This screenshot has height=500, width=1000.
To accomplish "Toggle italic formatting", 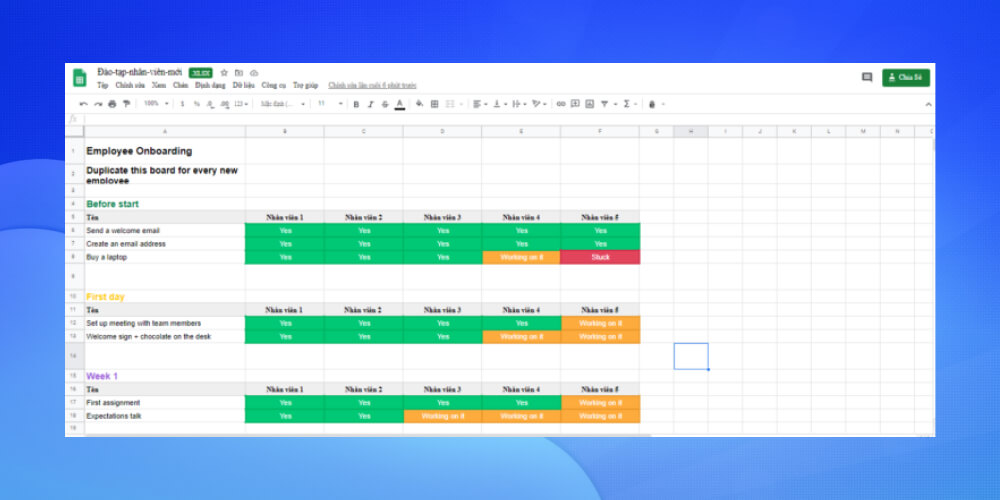I will (370, 104).
